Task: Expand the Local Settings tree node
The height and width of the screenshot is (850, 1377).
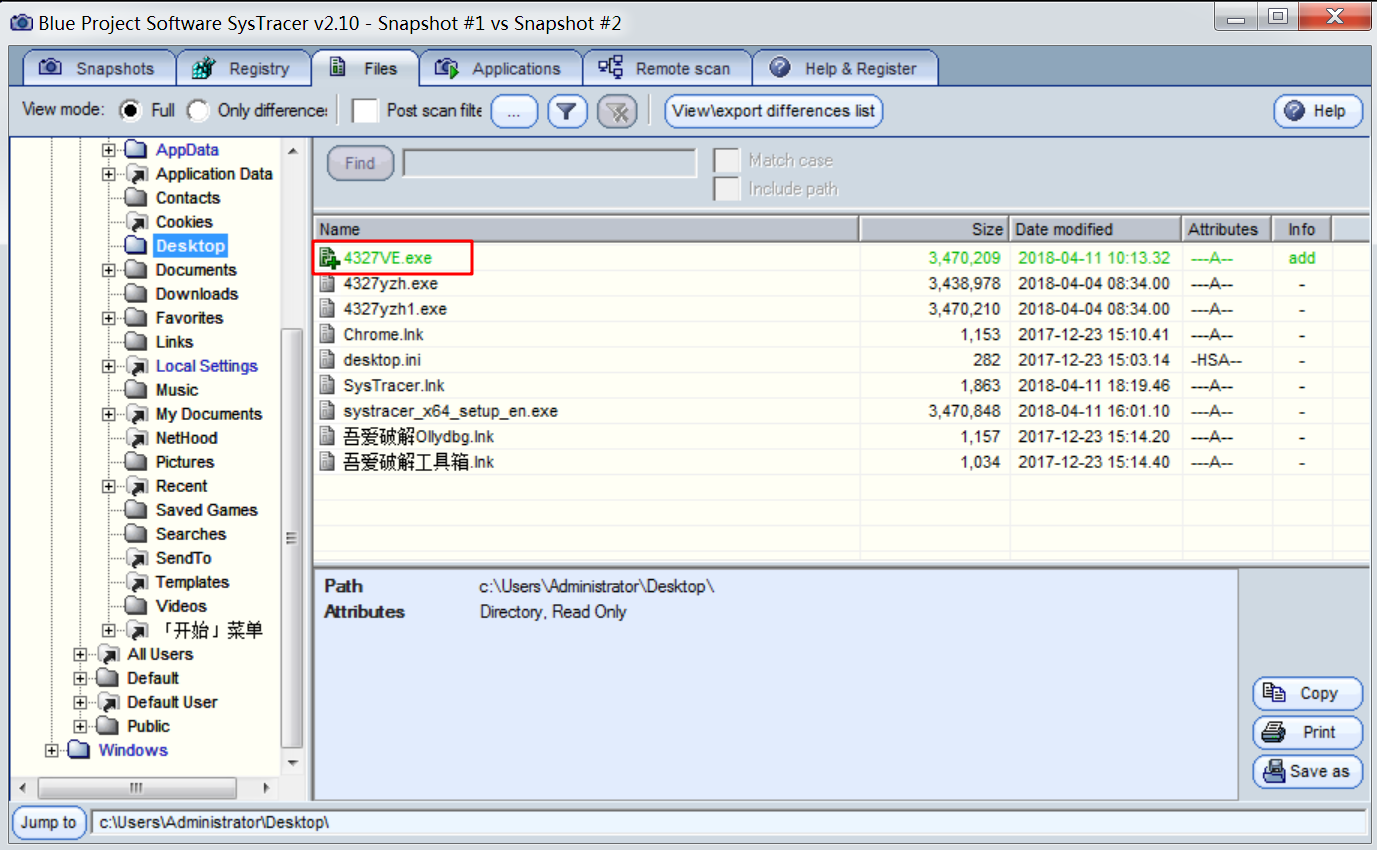Action: tap(109, 366)
